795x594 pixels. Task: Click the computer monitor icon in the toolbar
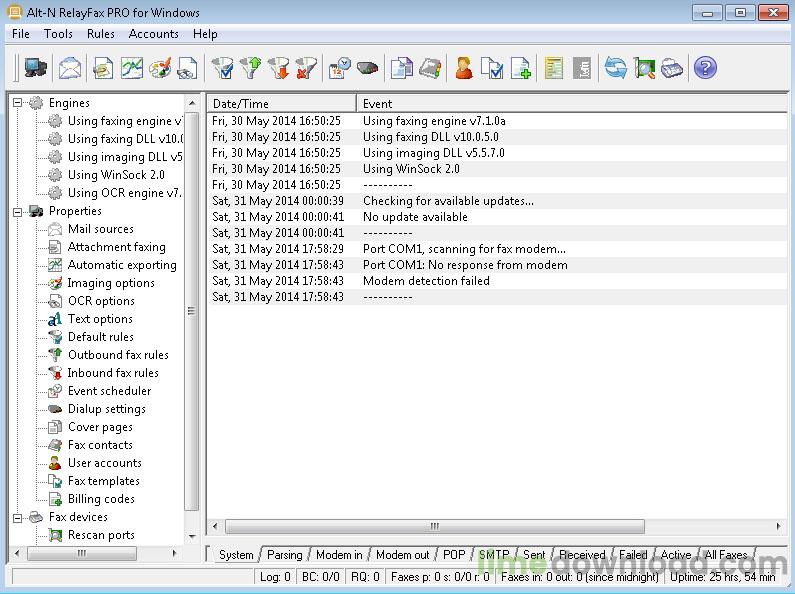tap(35, 67)
